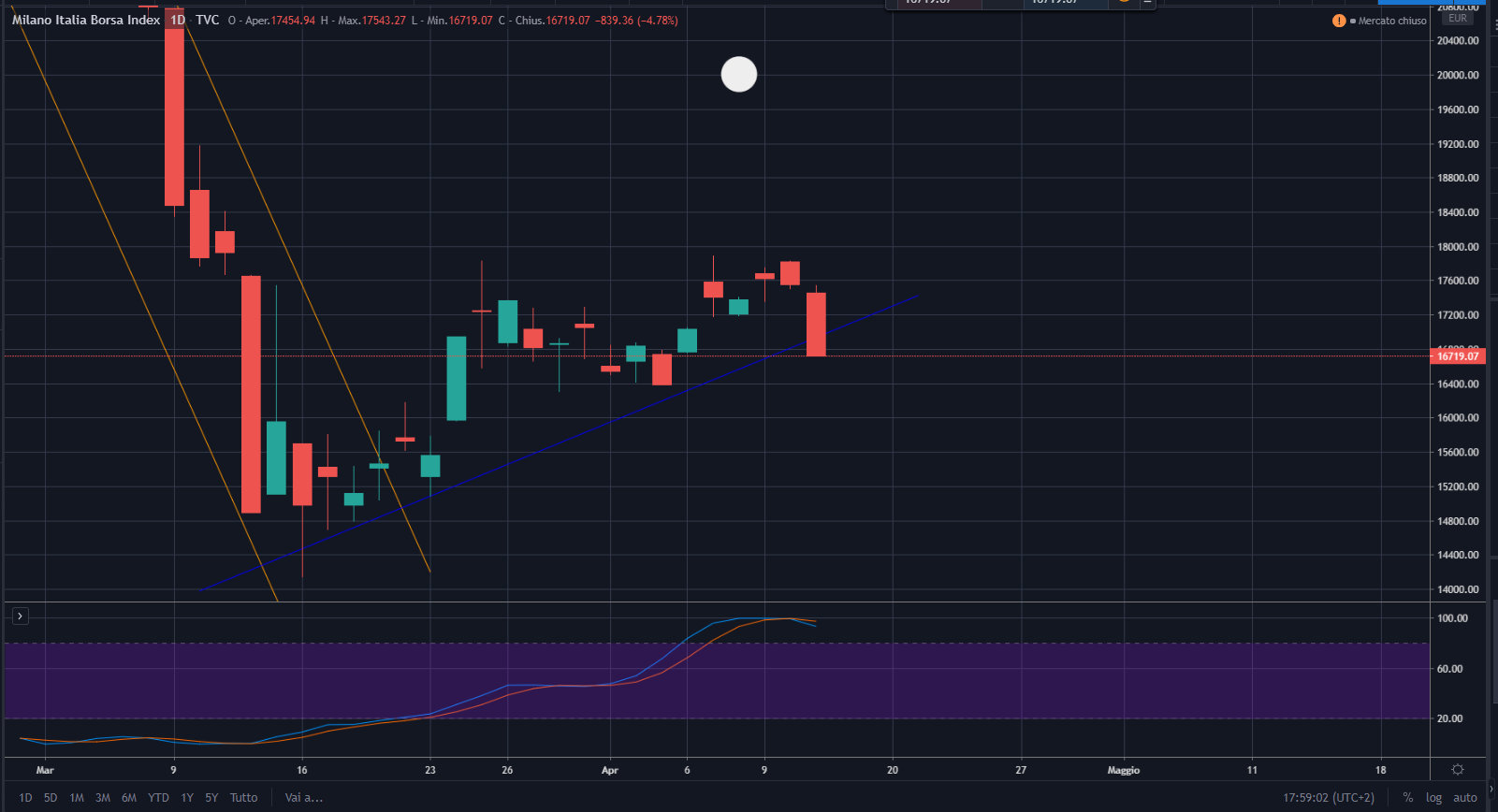Viewport: 1498px width, 812px height.
Task: Click the Max value 17543.27
Action: coord(384,21)
